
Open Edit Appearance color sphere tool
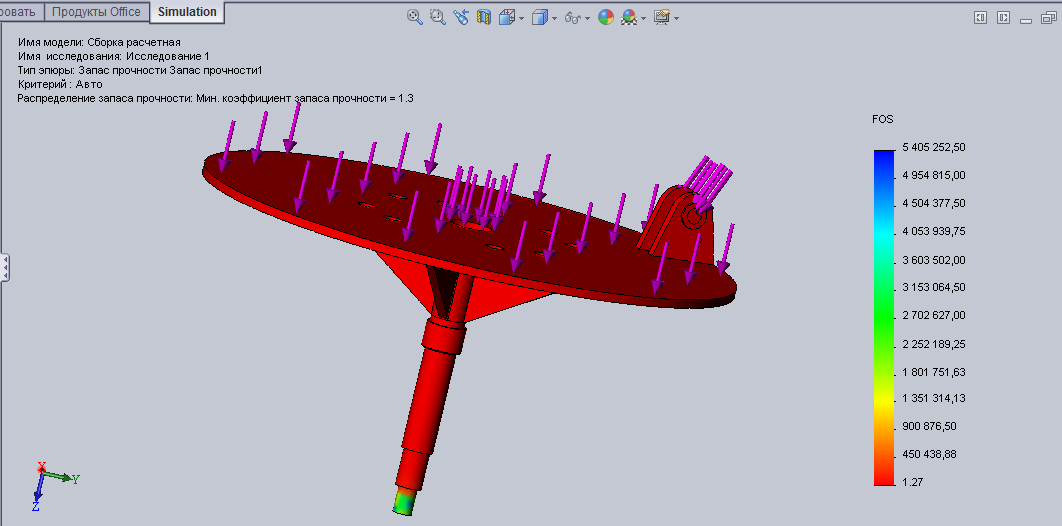[606, 17]
